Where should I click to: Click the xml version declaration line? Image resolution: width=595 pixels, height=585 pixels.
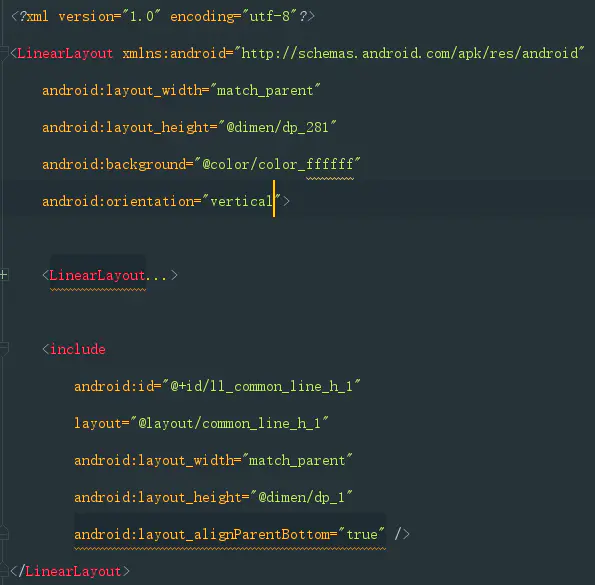click(x=163, y=16)
